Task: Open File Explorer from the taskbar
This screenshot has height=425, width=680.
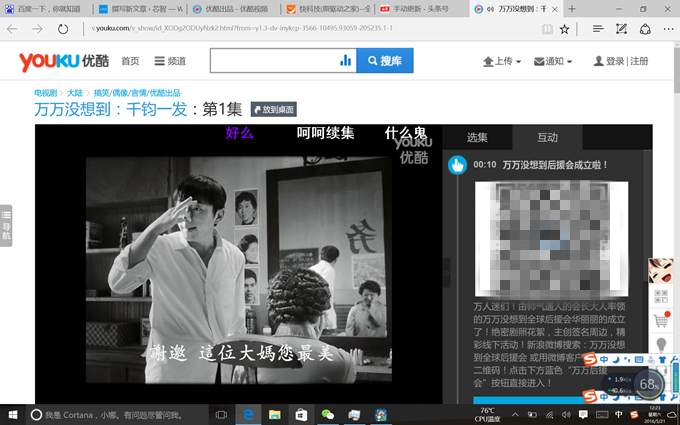Action: [x=275, y=415]
